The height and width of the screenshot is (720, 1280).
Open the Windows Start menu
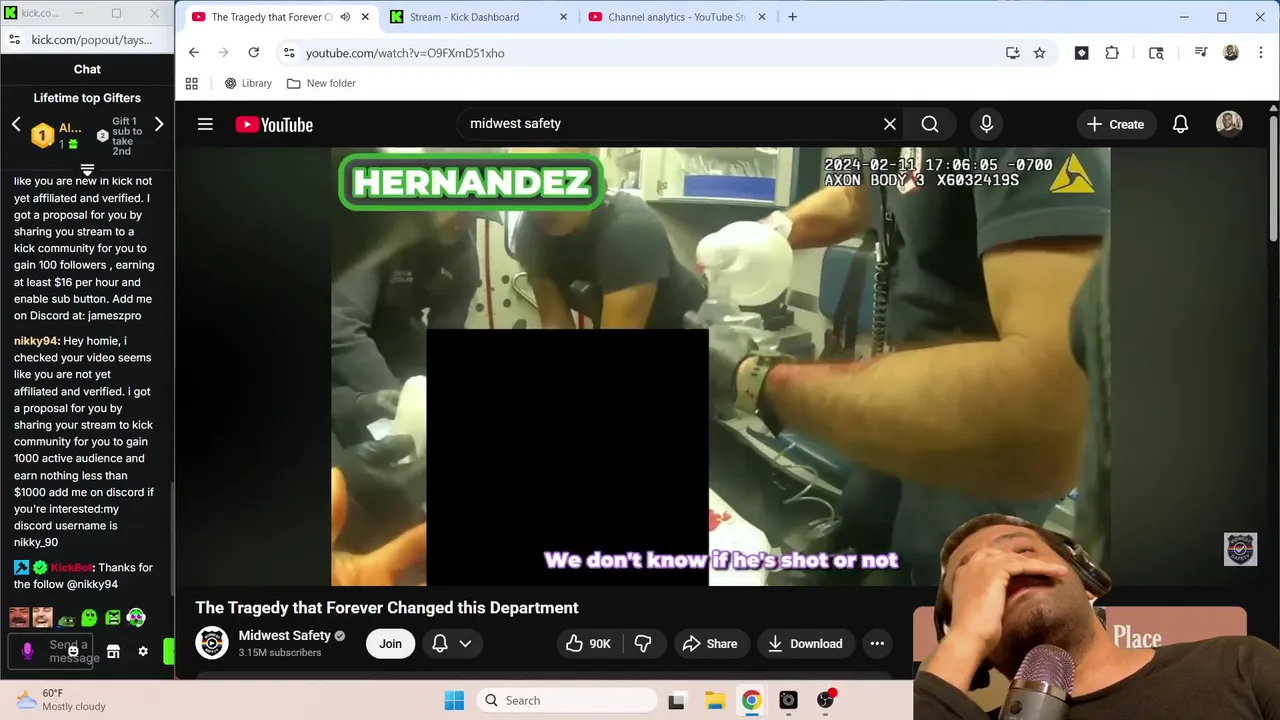point(454,700)
